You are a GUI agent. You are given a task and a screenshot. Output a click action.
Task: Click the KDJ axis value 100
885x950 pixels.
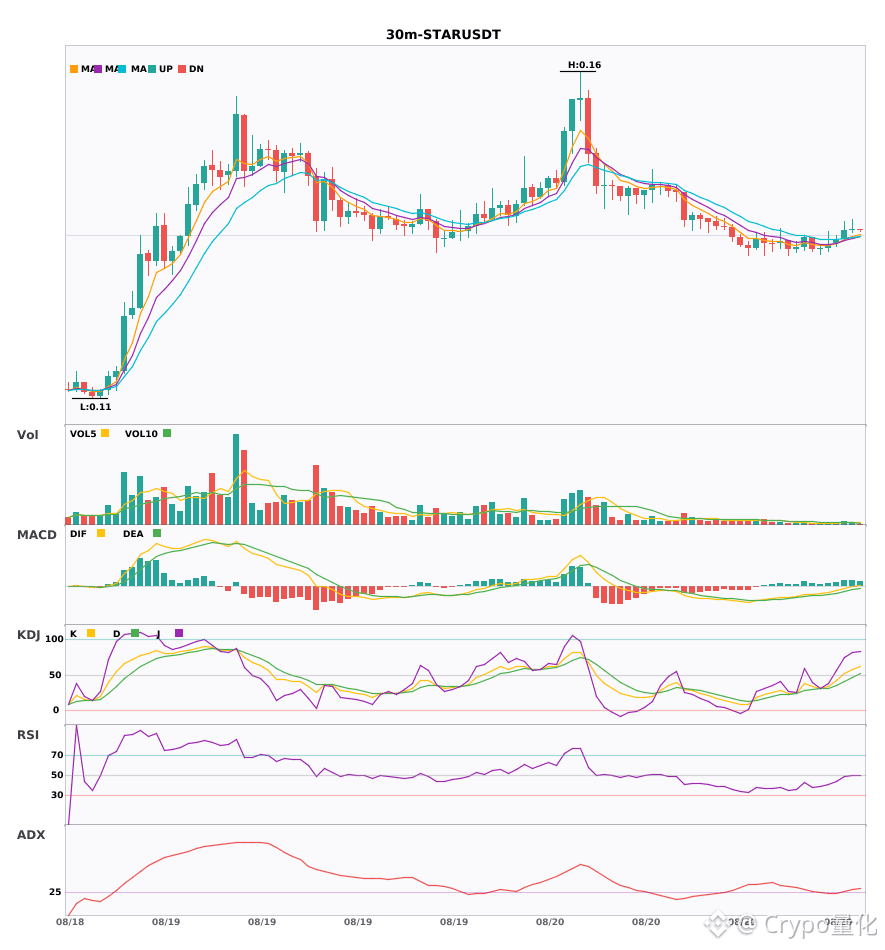coord(55,639)
